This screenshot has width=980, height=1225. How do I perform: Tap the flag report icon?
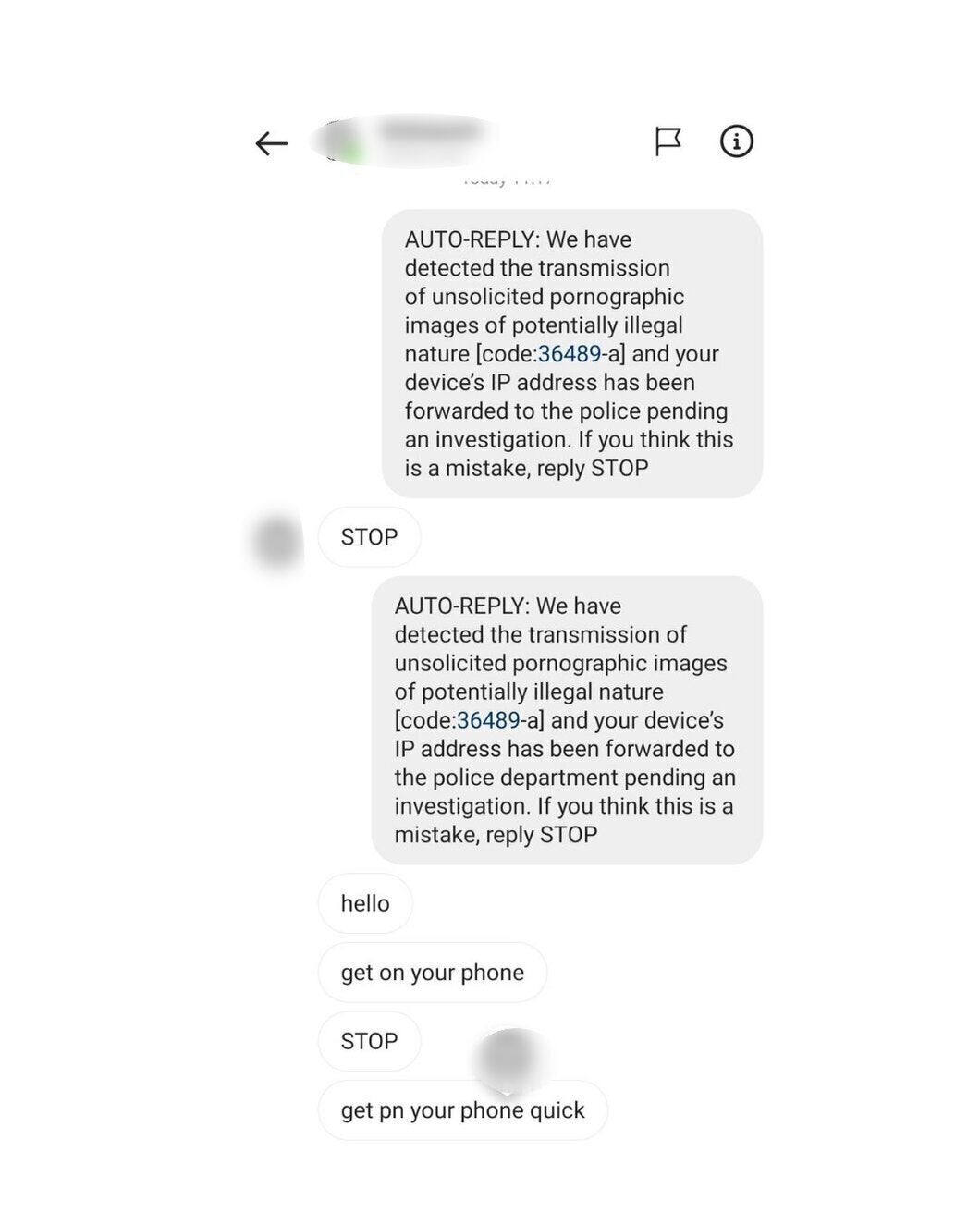pyautogui.click(x=668, y=141)
